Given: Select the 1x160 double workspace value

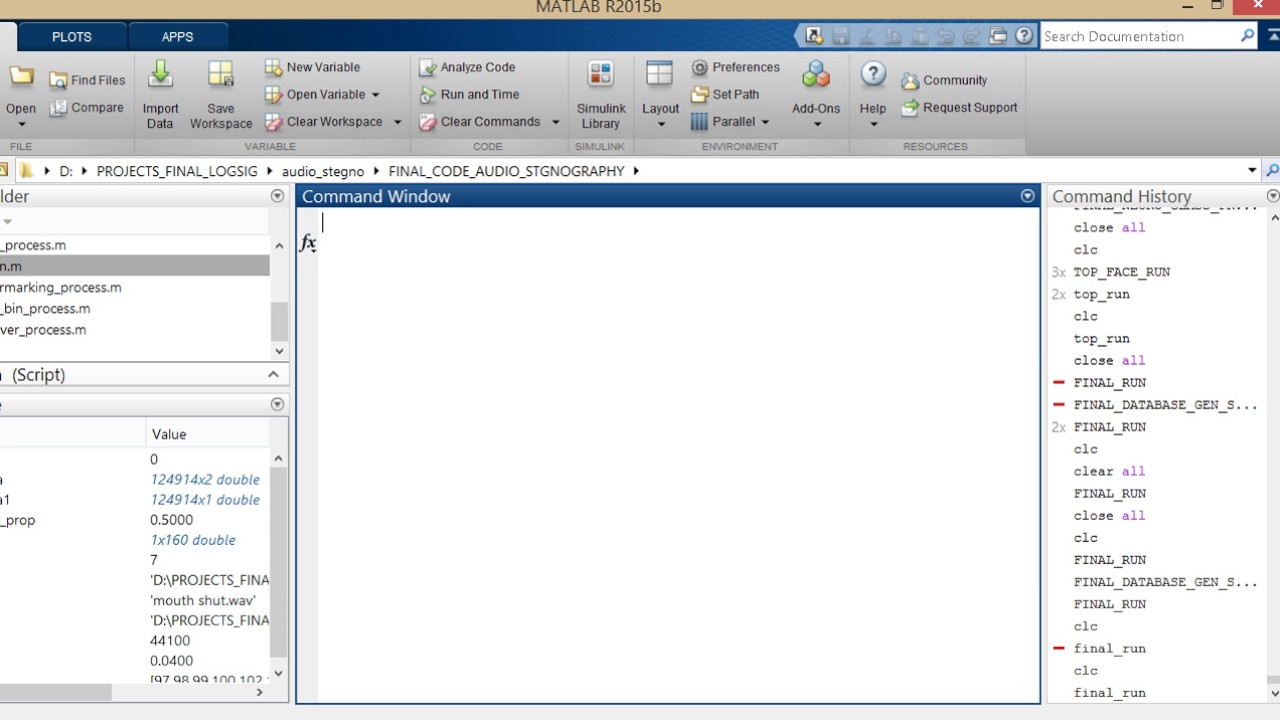Looking at the screenshot, I should [193, 539].
